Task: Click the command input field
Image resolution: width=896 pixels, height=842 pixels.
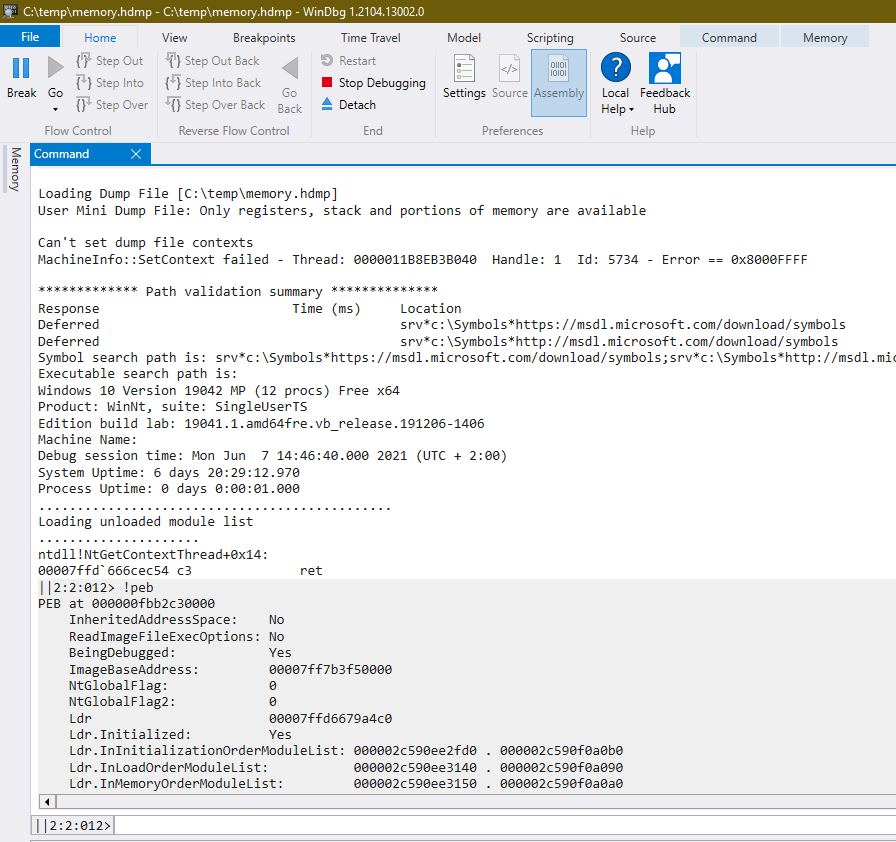Action: (x=505, y=825)
